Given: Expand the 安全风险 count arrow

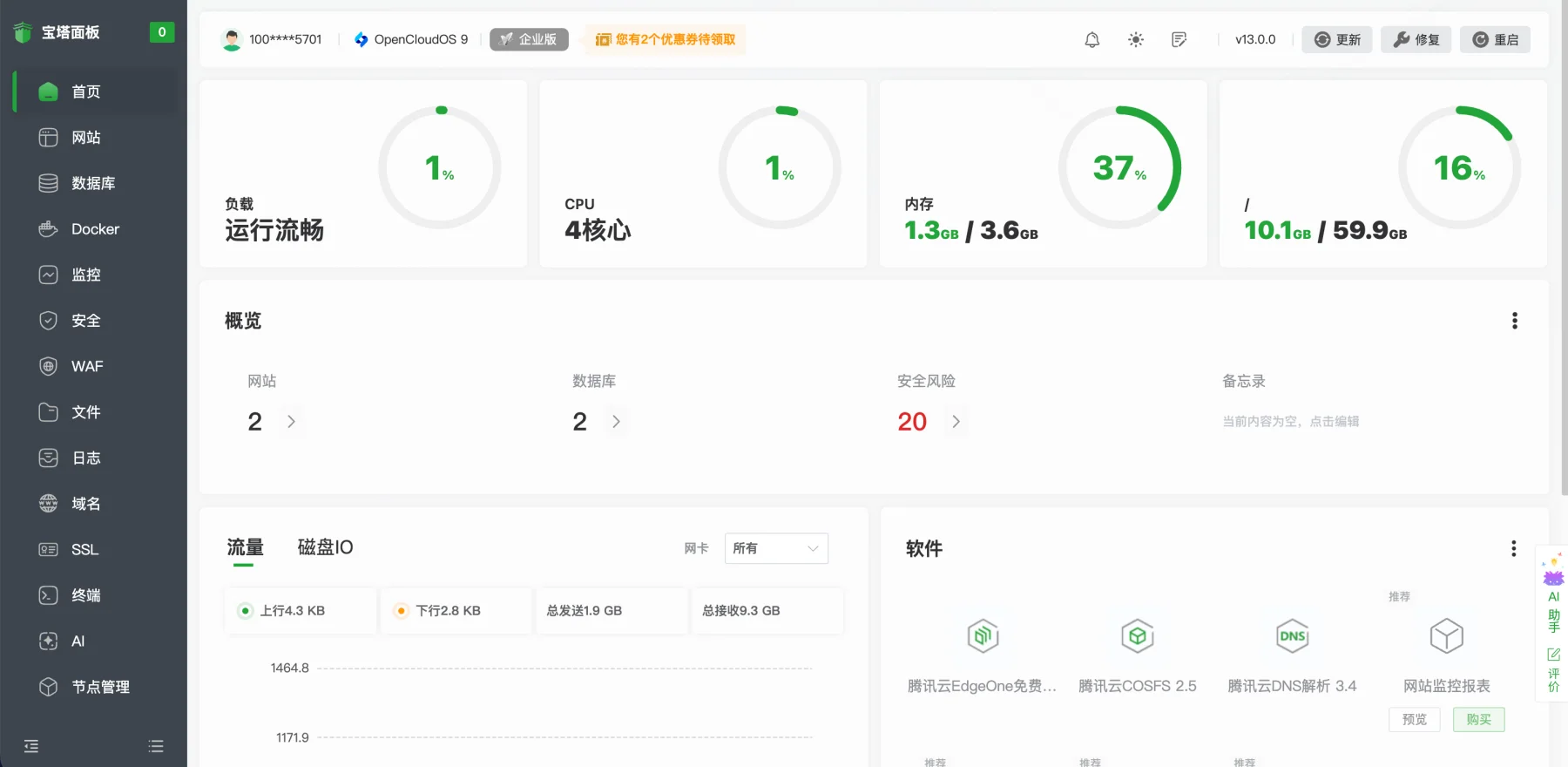Looking at the screenshot, I should click(x=956, y=422).
